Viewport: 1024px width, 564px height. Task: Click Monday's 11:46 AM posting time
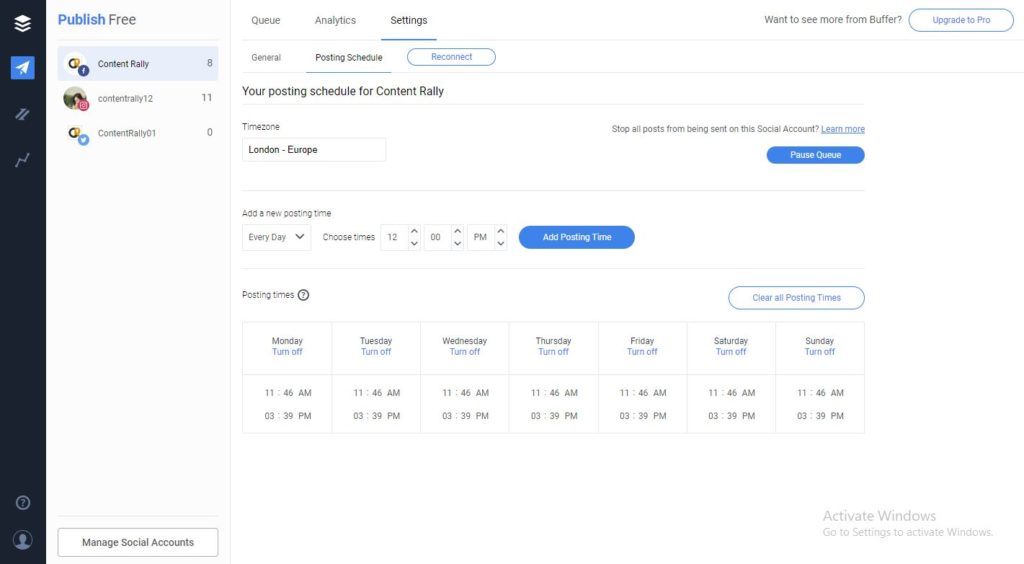287,393
